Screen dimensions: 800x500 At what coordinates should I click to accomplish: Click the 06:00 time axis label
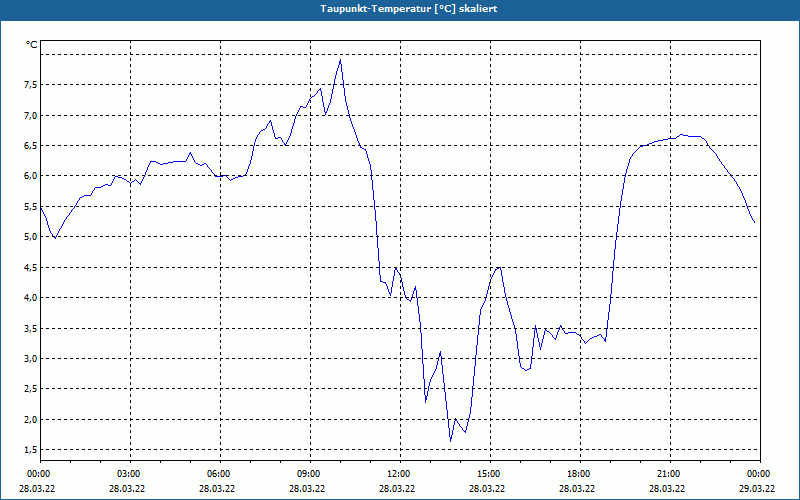pos(220,474)
